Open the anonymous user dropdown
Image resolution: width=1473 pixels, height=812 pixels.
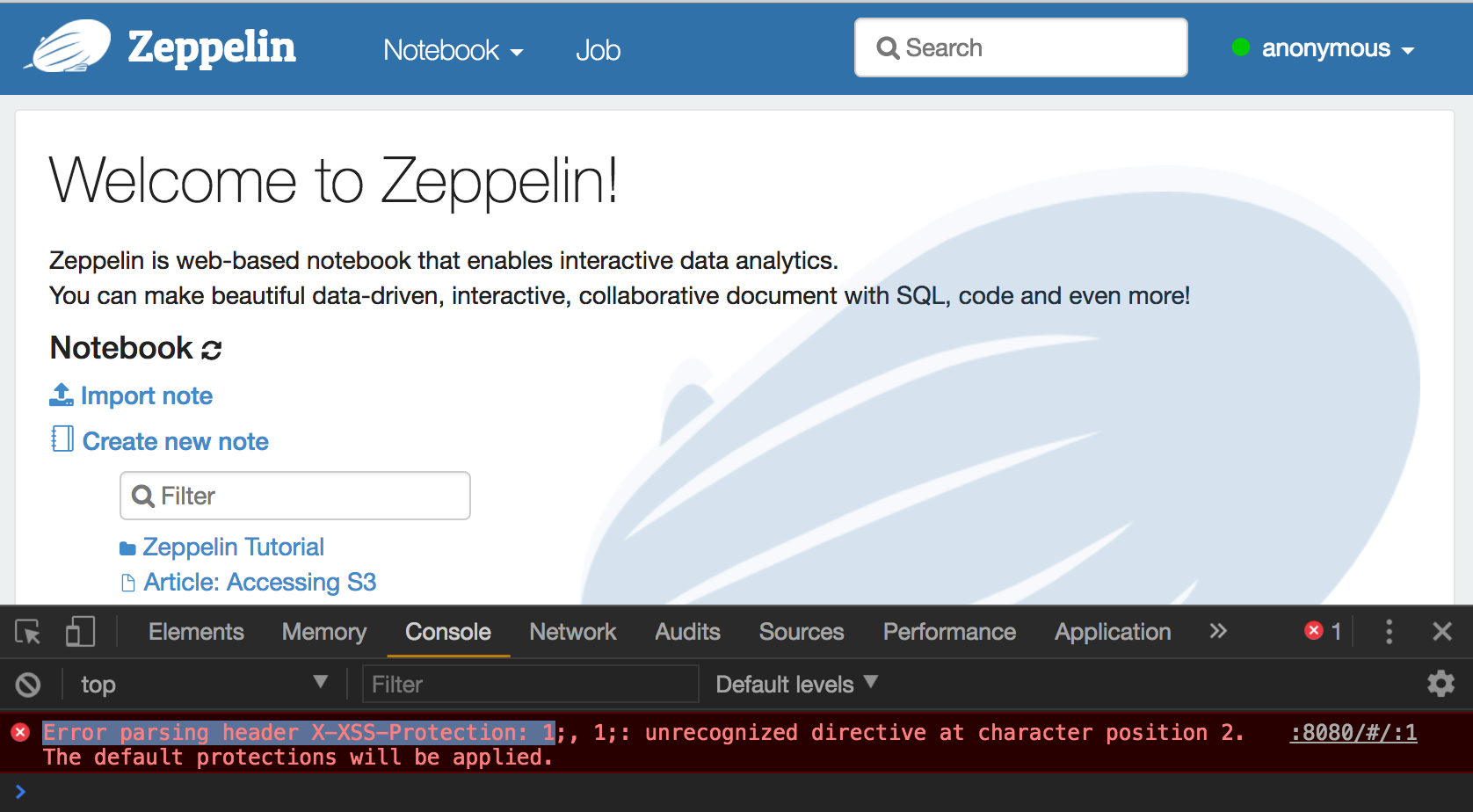(x=1338, y=48)
